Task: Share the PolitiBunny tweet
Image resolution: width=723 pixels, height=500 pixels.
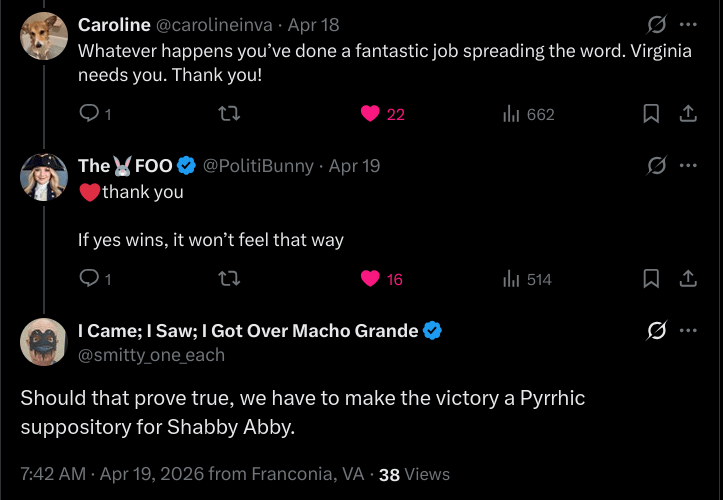Action: (688, 279)
